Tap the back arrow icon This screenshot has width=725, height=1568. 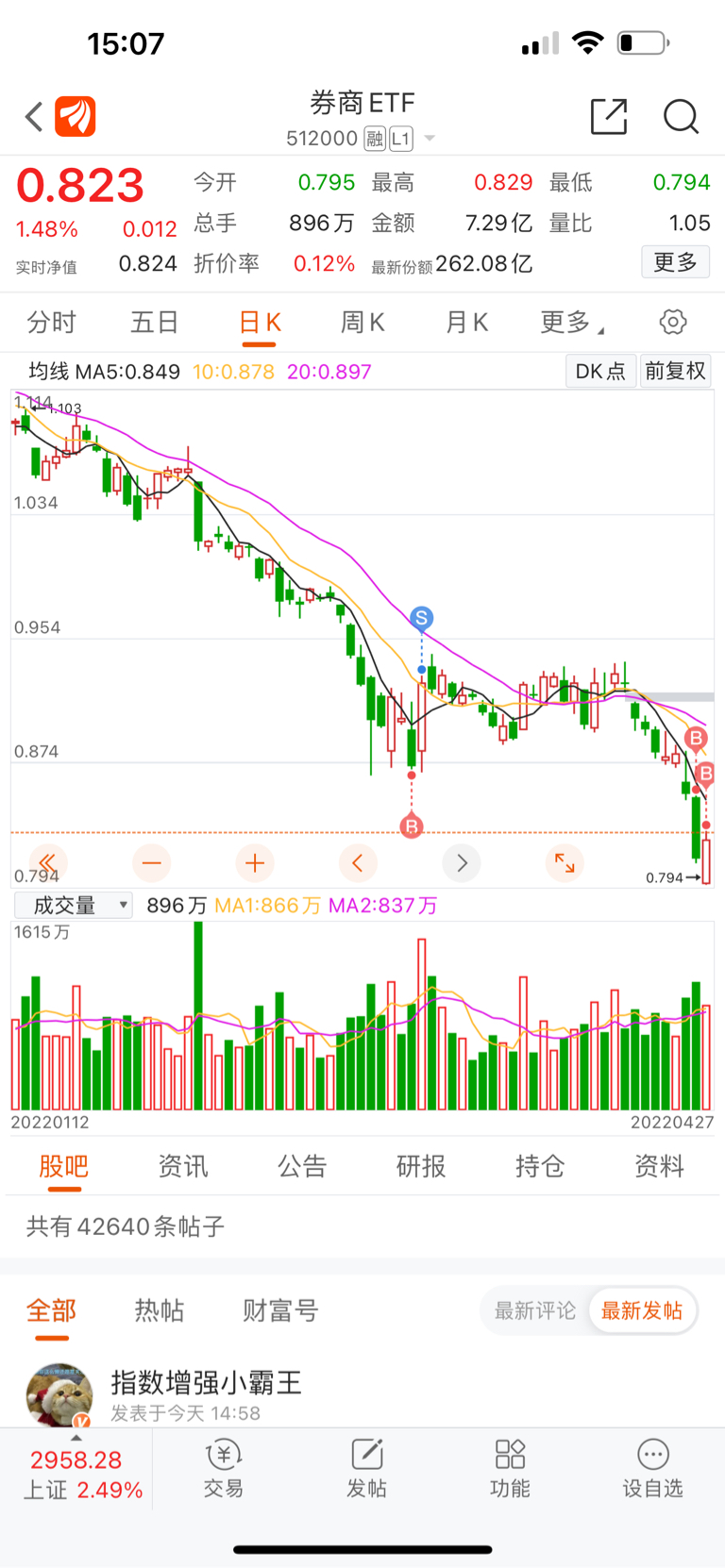click(34, 117)
